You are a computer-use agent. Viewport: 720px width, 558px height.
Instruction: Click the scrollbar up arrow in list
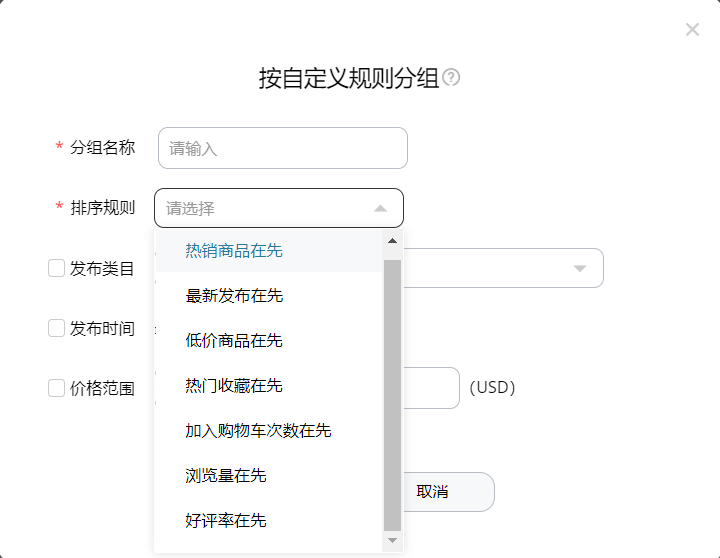pyautogui.click(x=392, y=241)
